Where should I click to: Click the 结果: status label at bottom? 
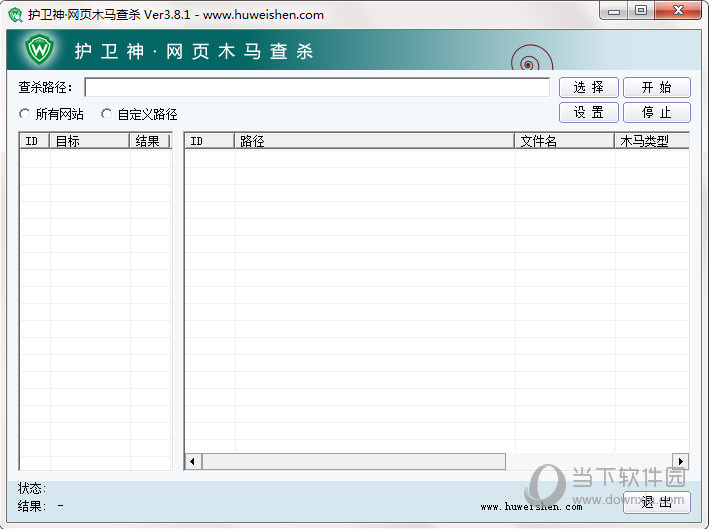(32, 506)
